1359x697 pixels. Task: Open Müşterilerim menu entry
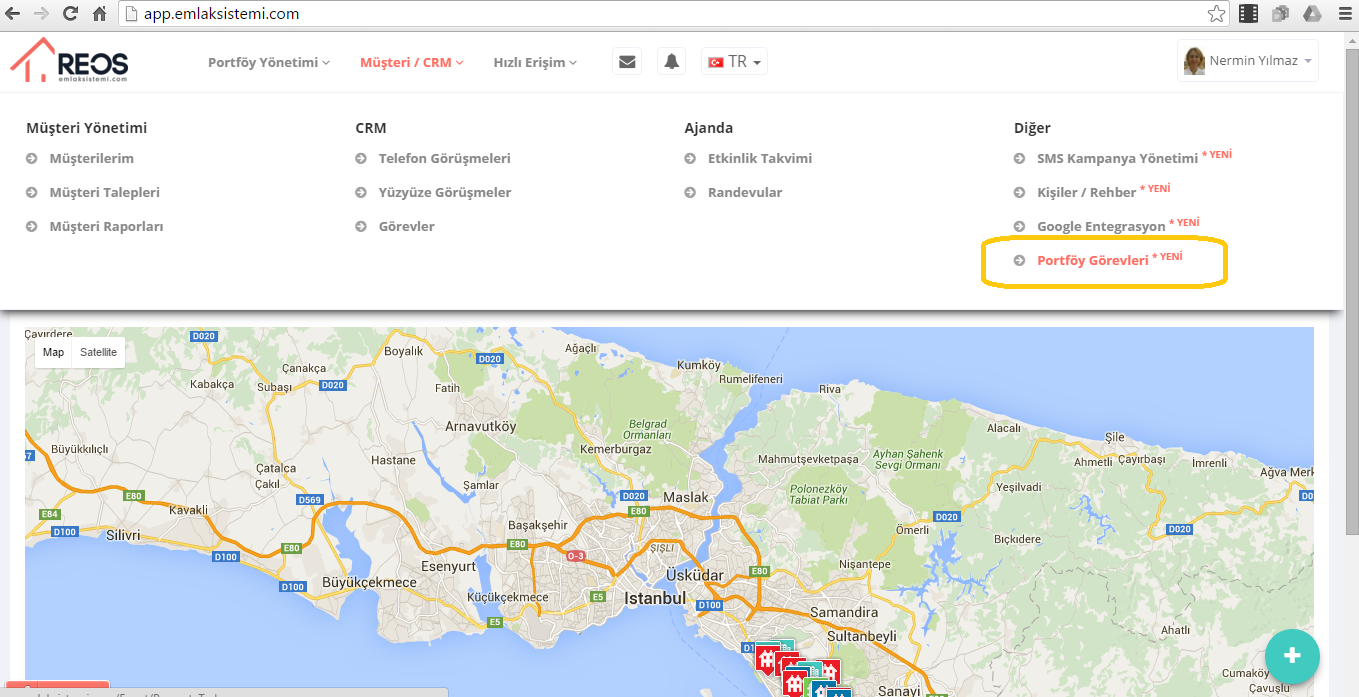[91, 158]
